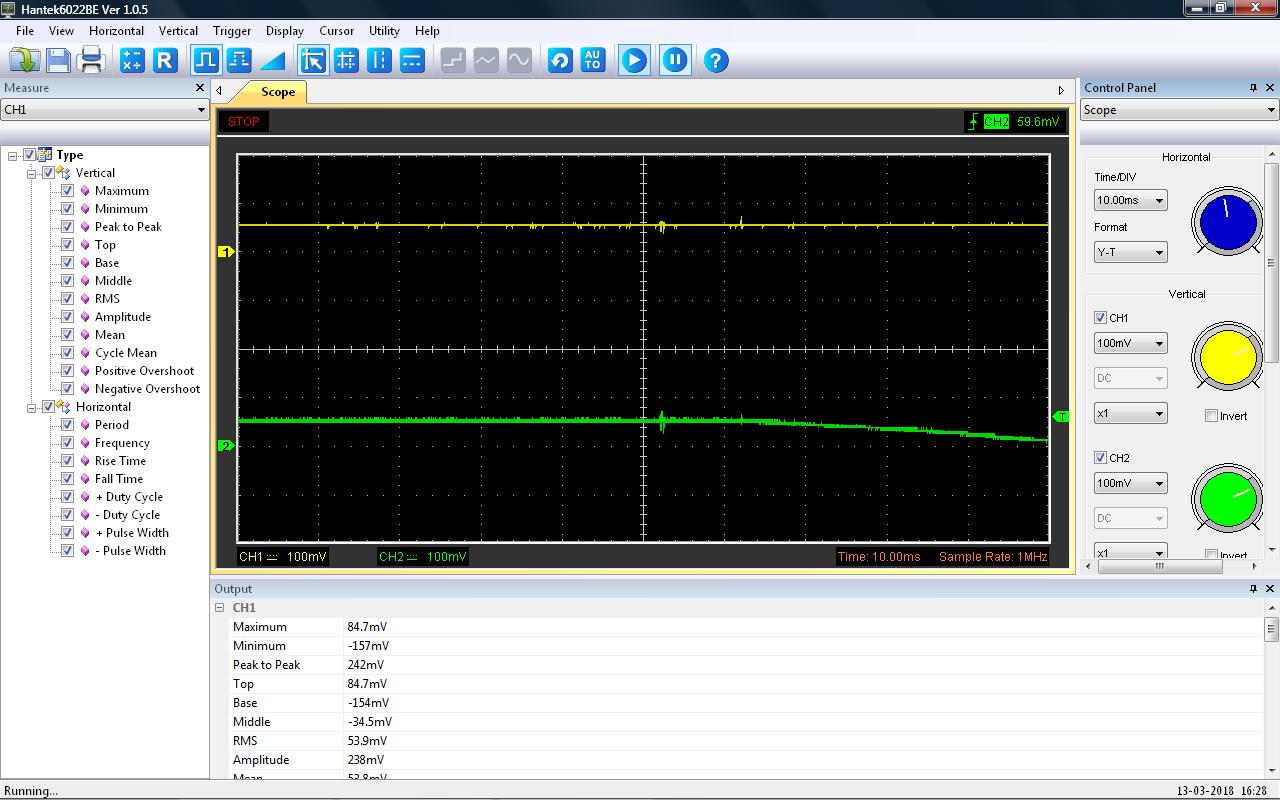Click the Frequency measurement tree item
This screenshot has height=800, width=1280.
pyautogui.click(x=122, y=443)
